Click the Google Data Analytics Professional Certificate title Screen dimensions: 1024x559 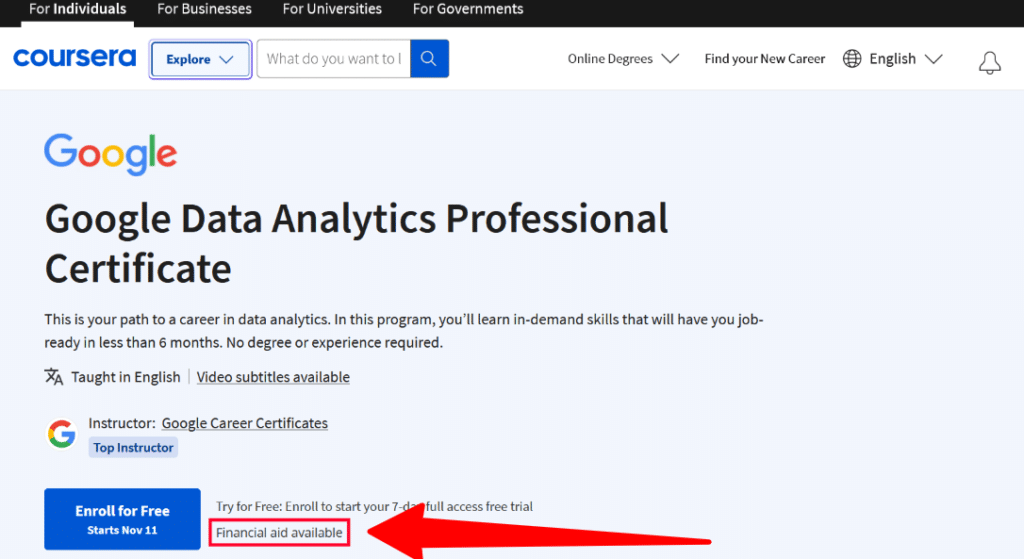click(x=357, y=243)
